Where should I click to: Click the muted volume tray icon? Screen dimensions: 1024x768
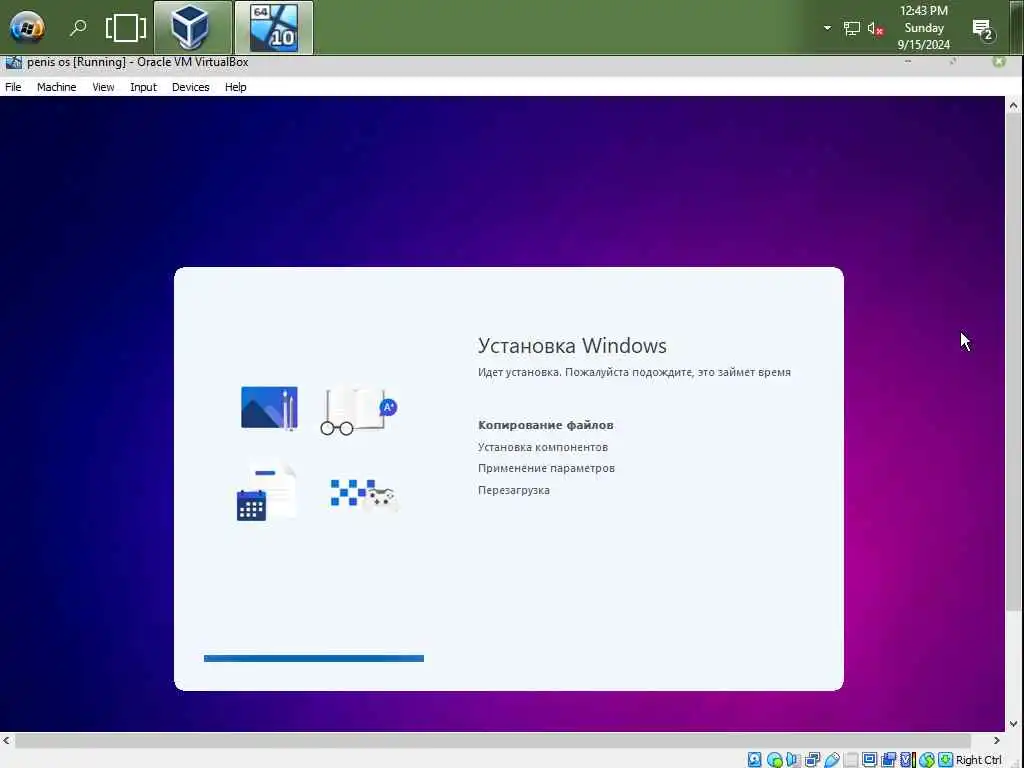pyautogui.click(x=876, y=28)
